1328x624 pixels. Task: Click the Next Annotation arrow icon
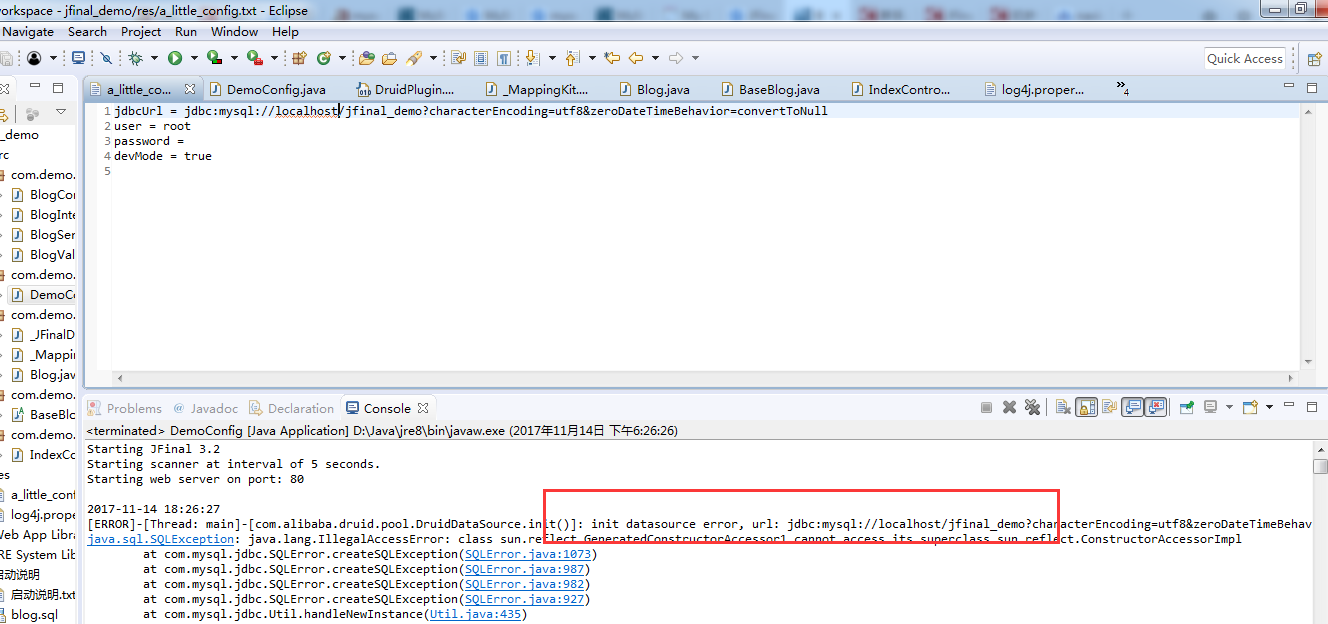(x=532, y=58)
